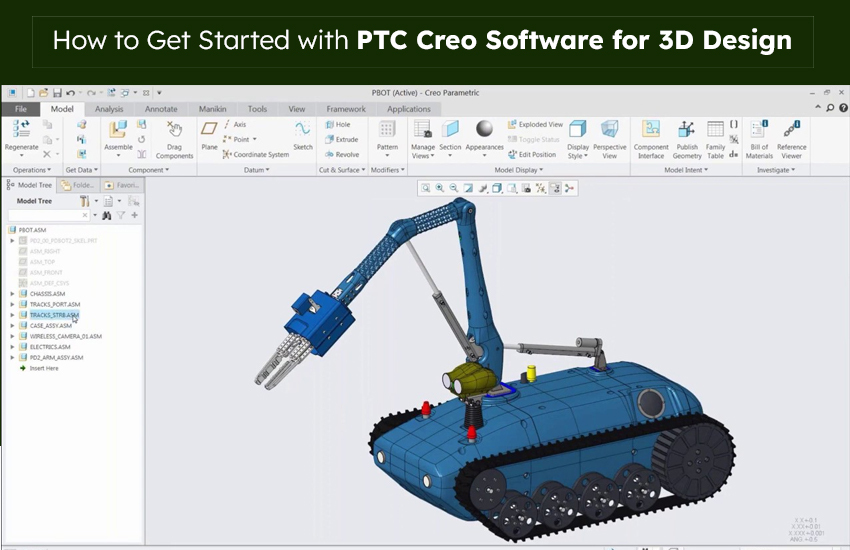
Task: Open Appearances sphere icon
Action: (x=484, y=130)
